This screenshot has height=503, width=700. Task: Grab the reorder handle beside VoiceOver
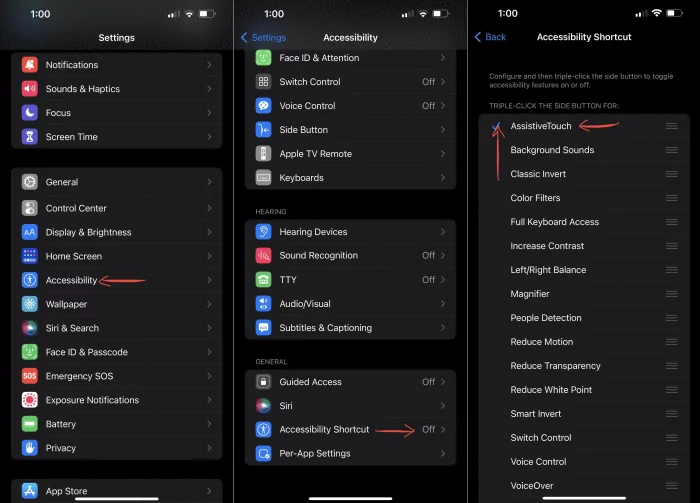[x=672, y=486]
